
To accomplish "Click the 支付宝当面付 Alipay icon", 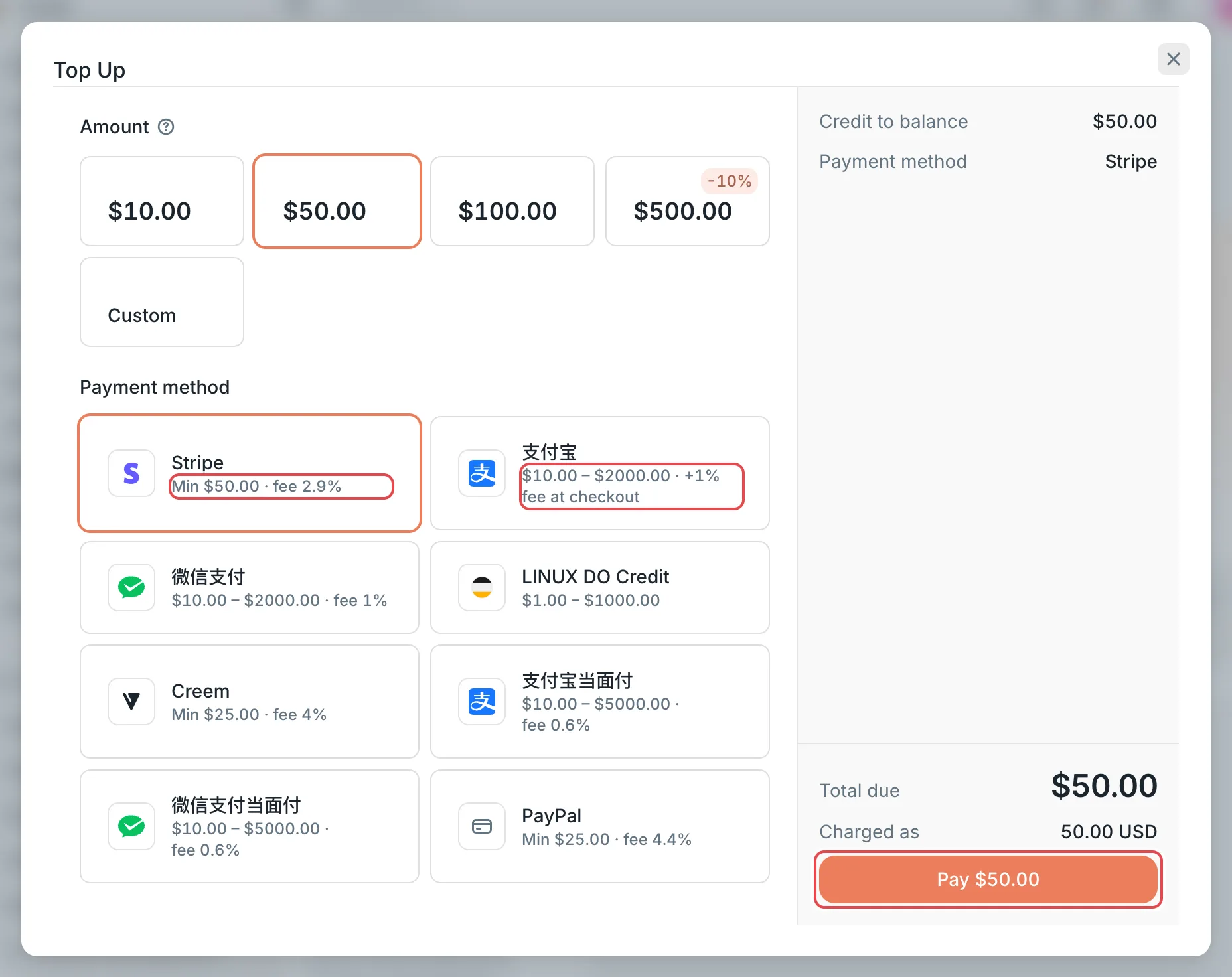I will coord(482,702).
